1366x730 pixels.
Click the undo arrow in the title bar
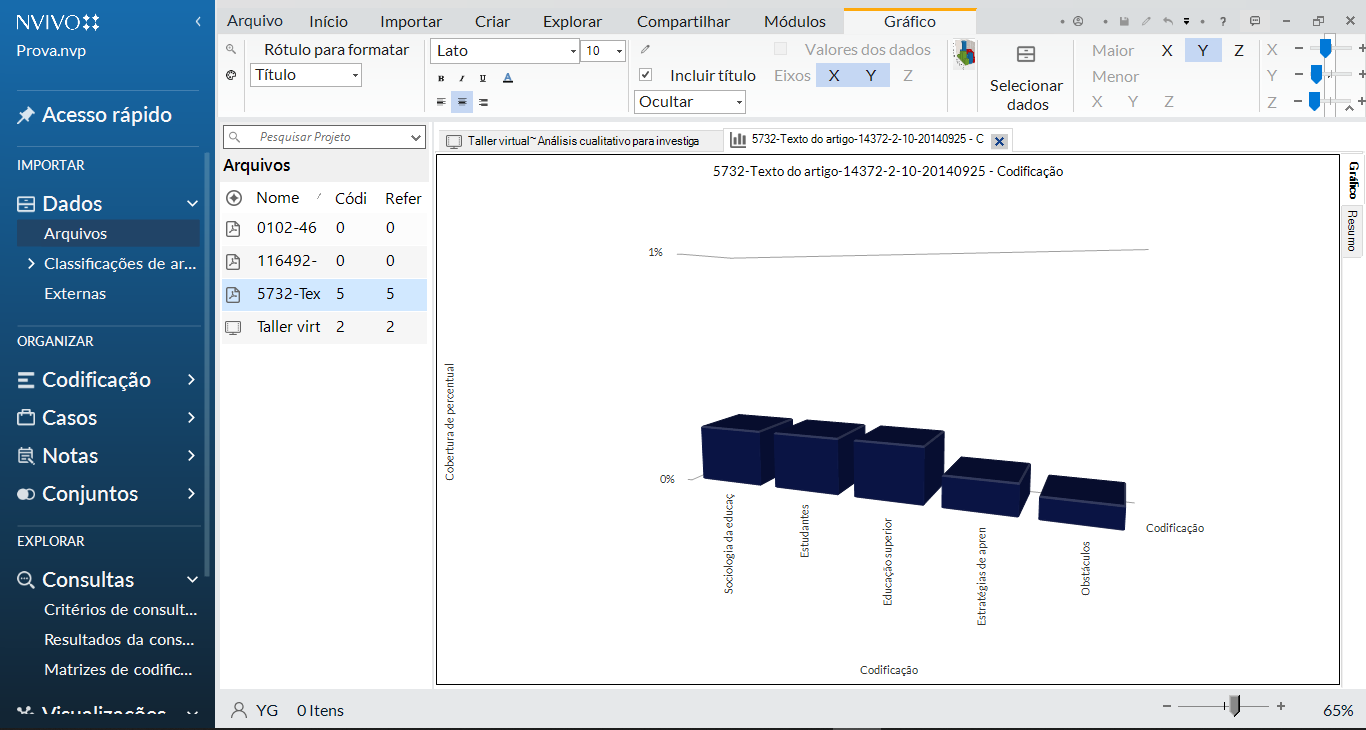pyautogui.click(x=1169, y=21)
